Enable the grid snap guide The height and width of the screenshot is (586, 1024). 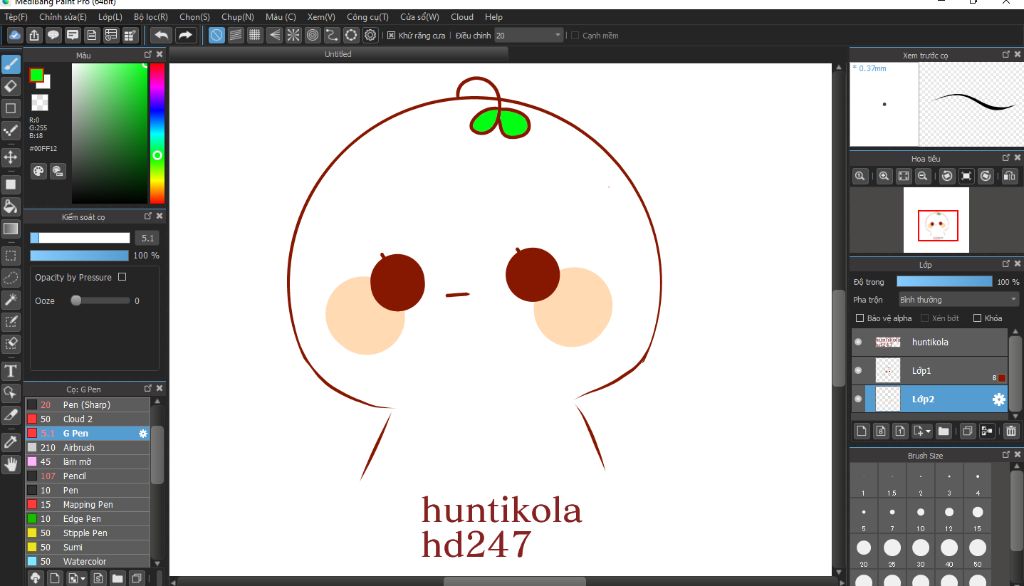point(255,35)
